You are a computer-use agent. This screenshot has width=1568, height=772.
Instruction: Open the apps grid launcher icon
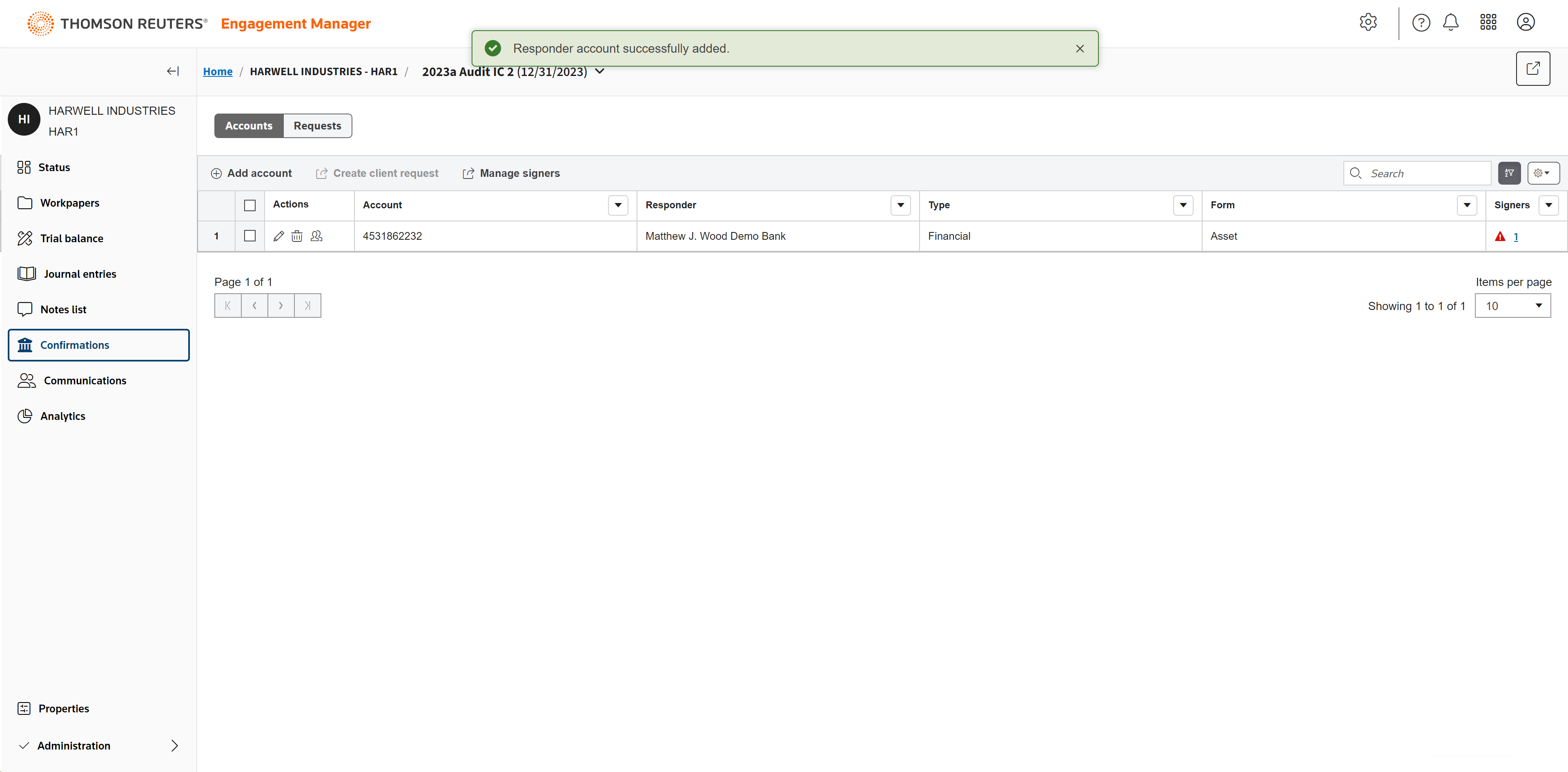click(1488, 22)
